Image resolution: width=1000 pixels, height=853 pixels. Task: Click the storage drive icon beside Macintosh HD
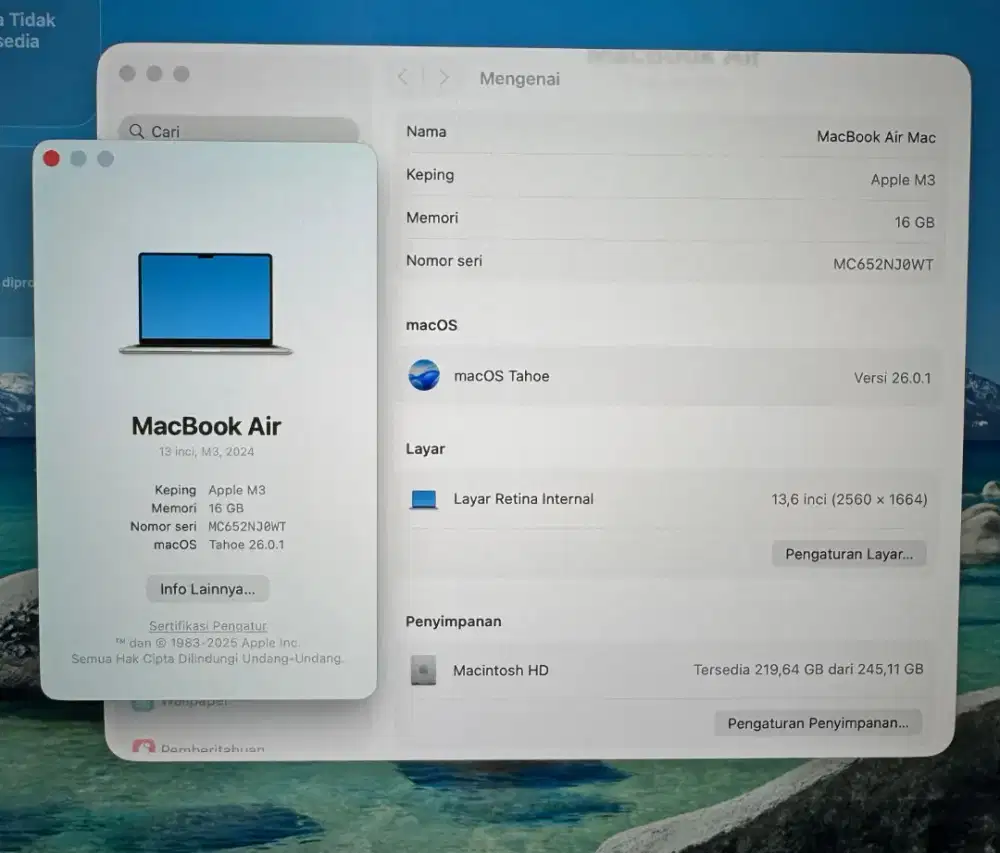(x=424, y=670)
